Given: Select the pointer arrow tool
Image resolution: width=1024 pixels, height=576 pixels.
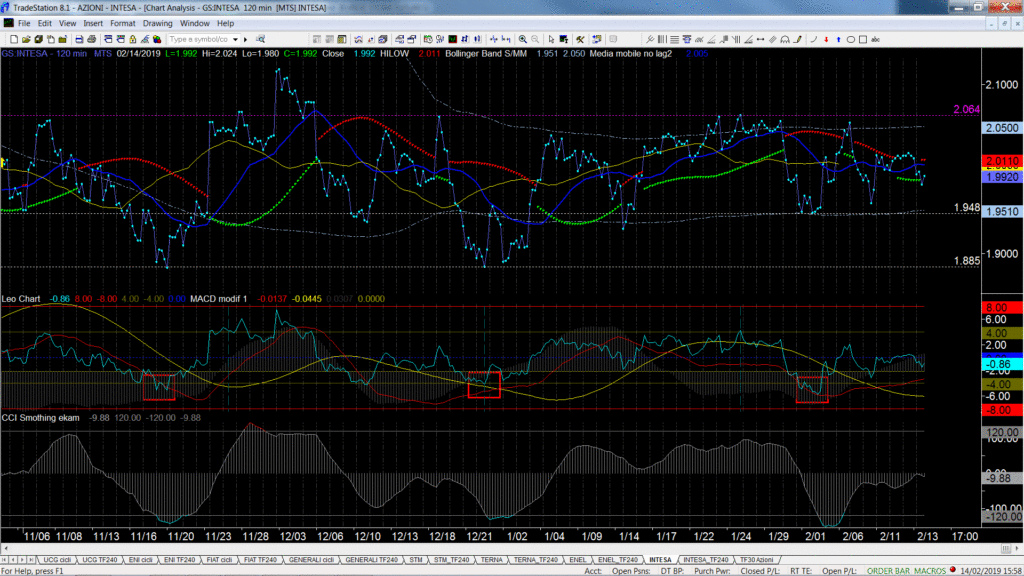Looking at the screenshot, I should click(x=551, y=39).
